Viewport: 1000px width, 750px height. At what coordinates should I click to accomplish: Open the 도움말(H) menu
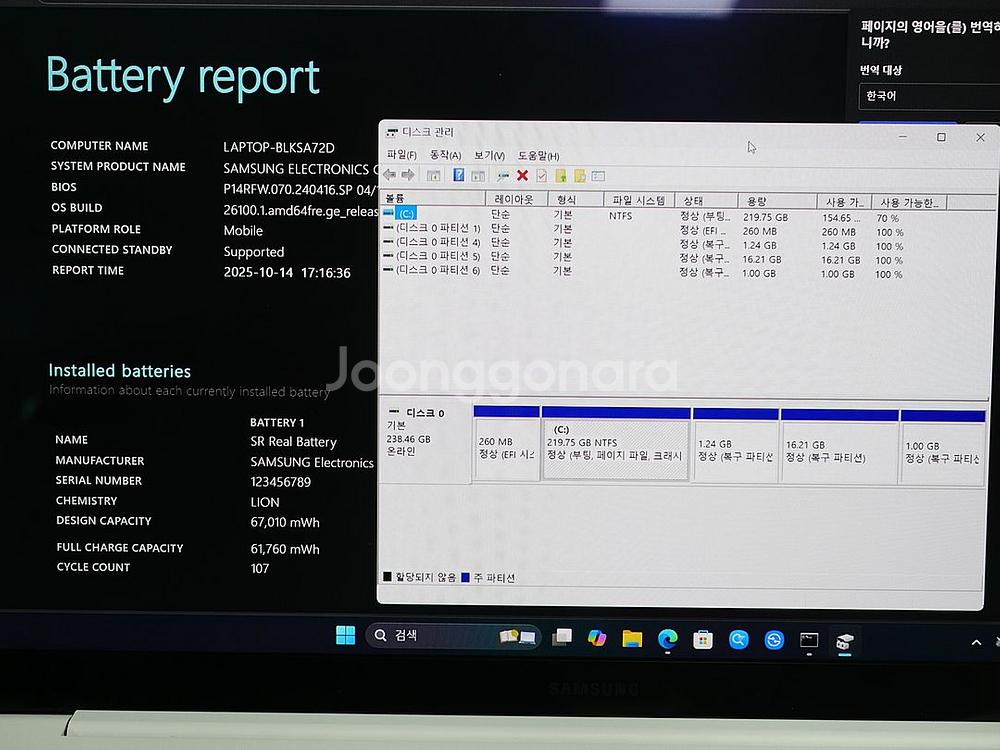pos(538,156)
